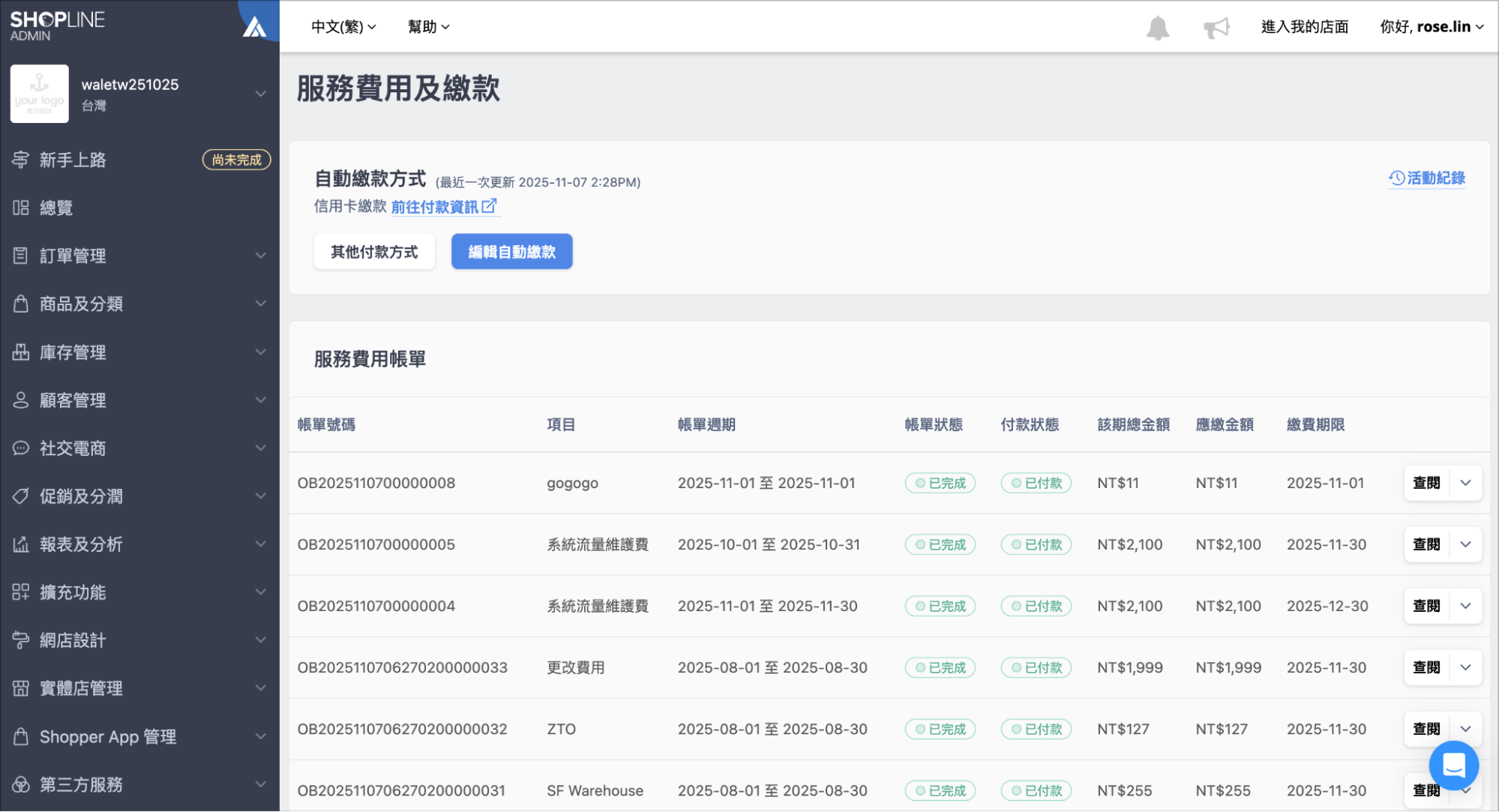Click the clock icon beside 活動紀錄
Image resolution: width=1499 pixels, height=812 pixels.
pos(1396,178)
